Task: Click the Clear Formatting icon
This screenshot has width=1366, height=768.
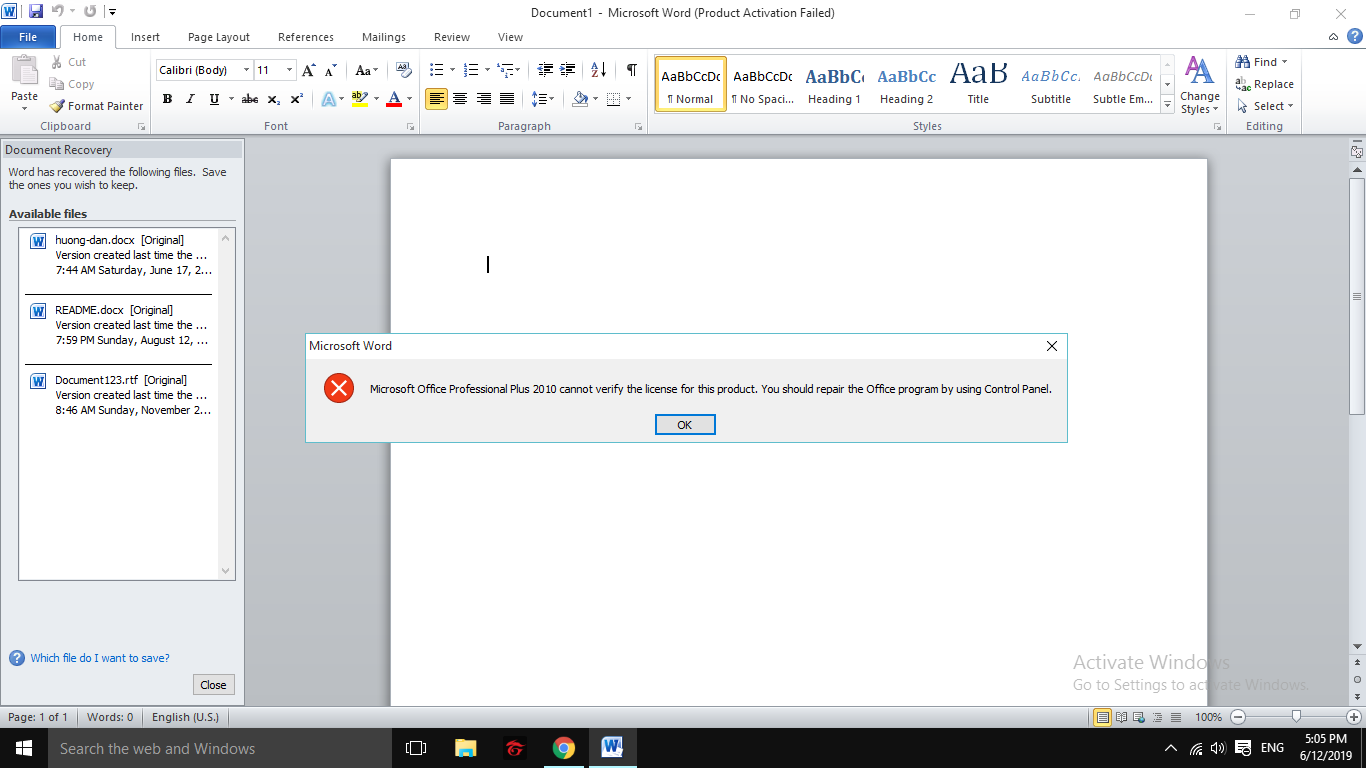Action: click(x=403, y=70)
